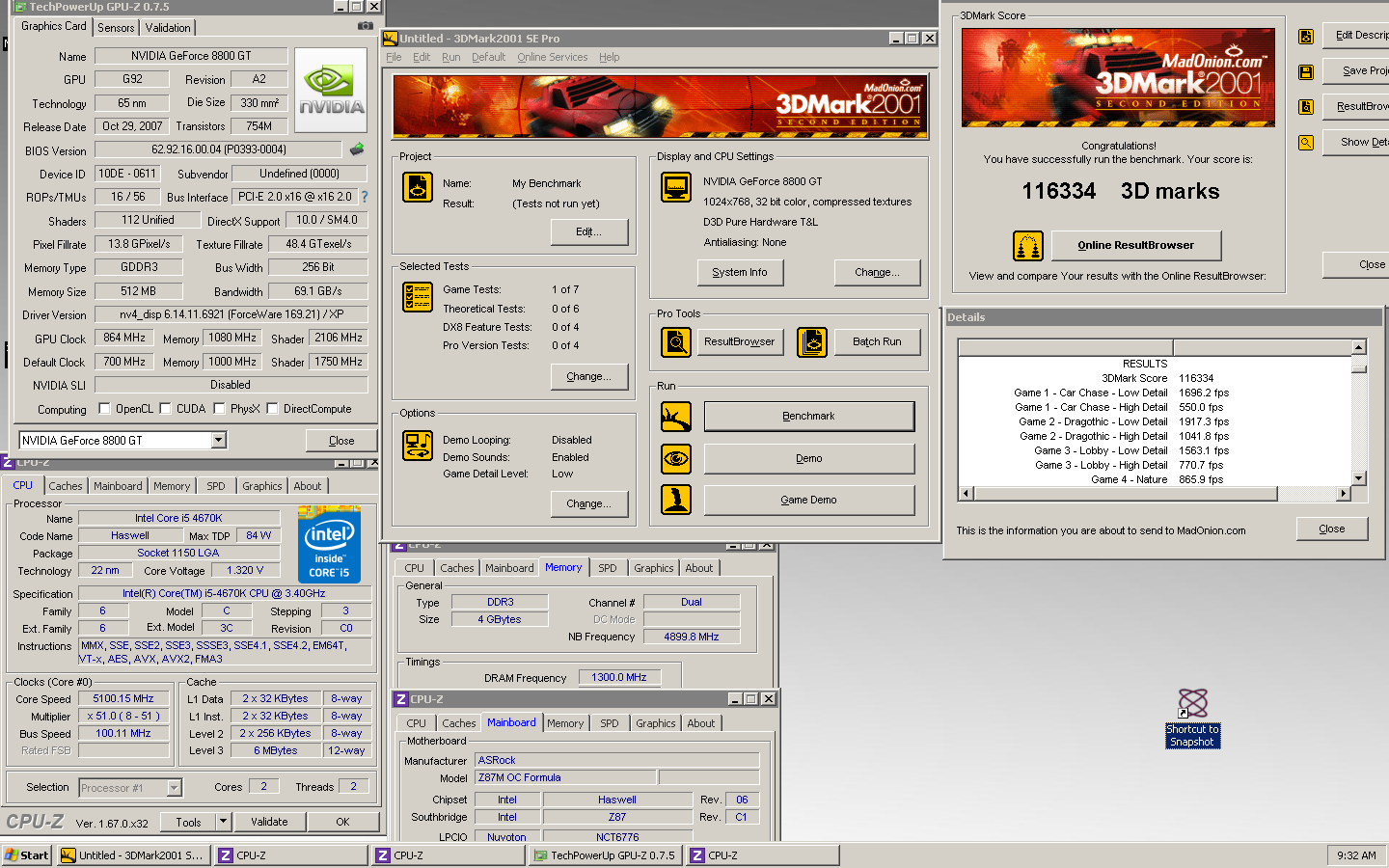Open the Processor #1 selection dropdown
The width and height of the screenshot is (1389, 868).
[175, 788]
